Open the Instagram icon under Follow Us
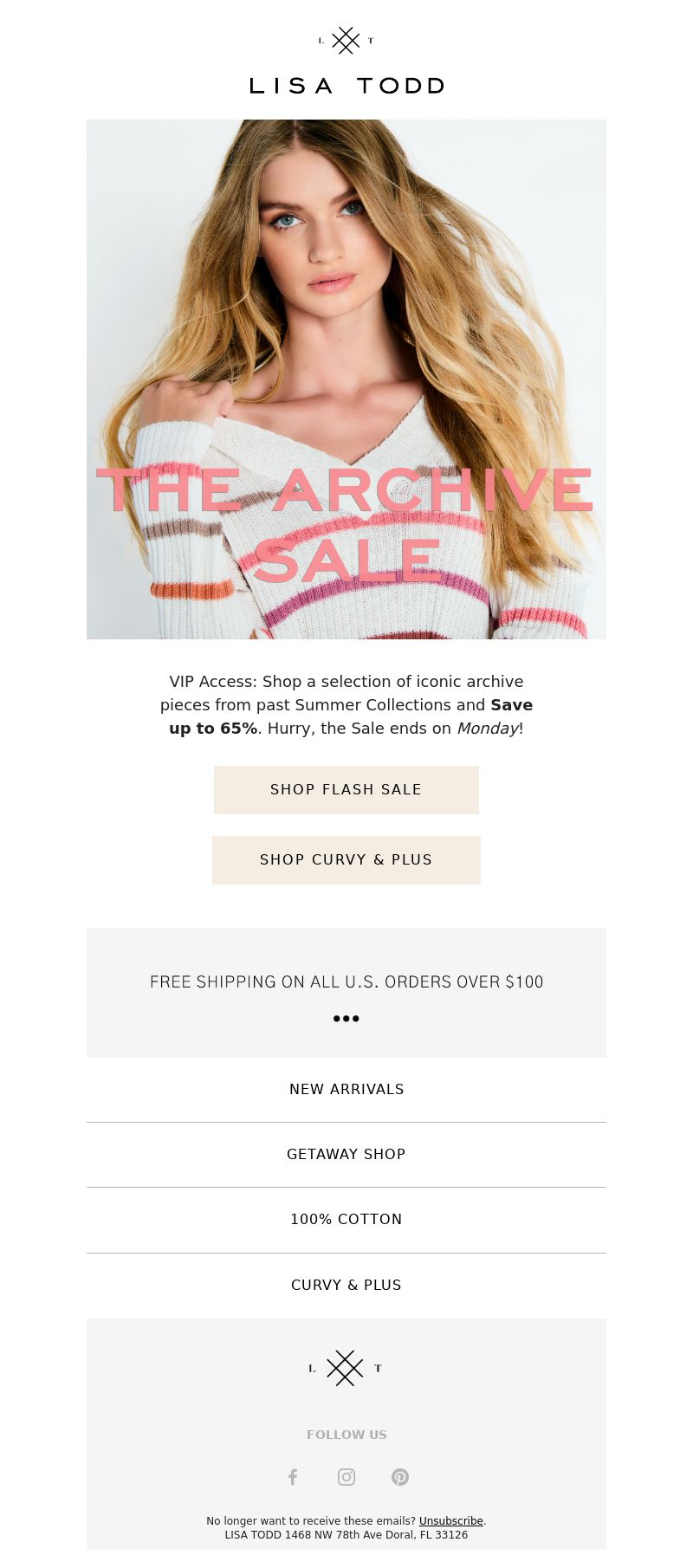This screenshot has width=693, height=1568. coord(346,1477)
